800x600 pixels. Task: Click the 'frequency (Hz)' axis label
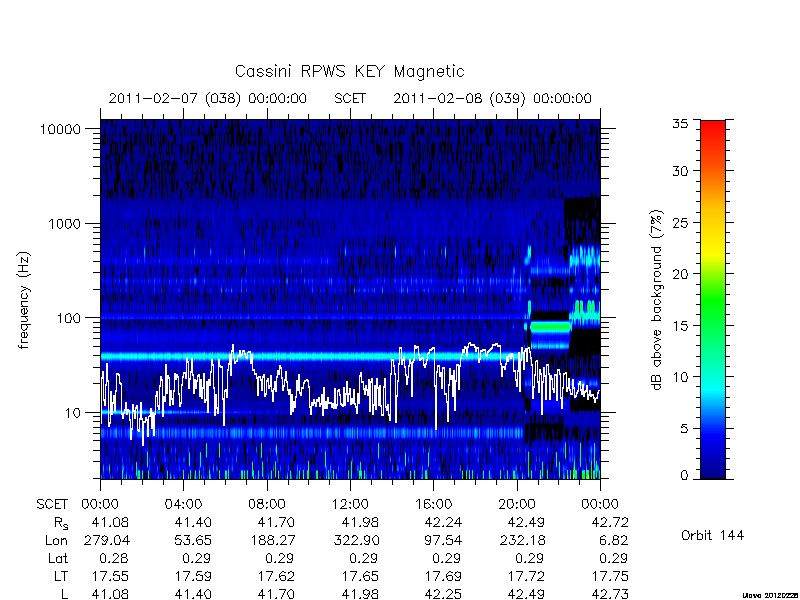pyautogui.click(x=24, y=300)
